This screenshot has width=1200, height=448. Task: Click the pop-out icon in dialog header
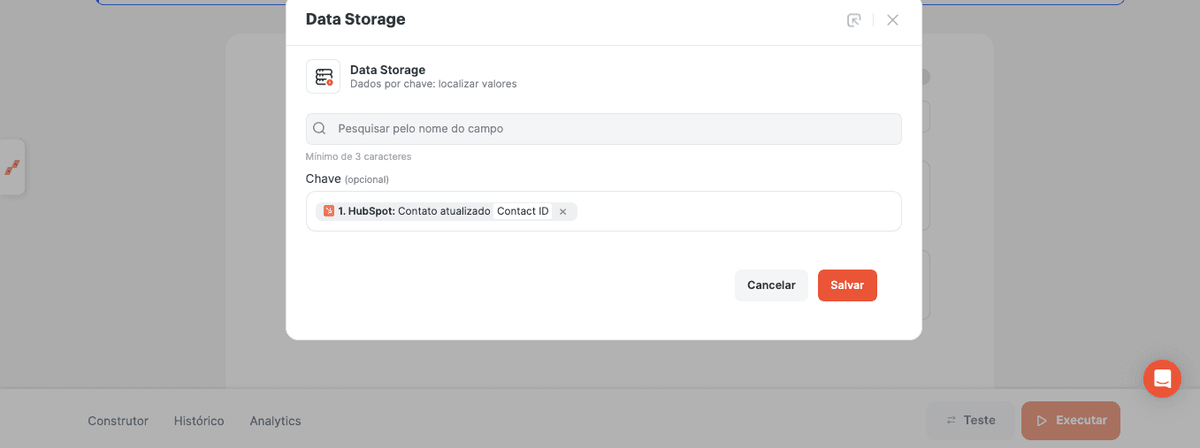[x=853, y=20]
